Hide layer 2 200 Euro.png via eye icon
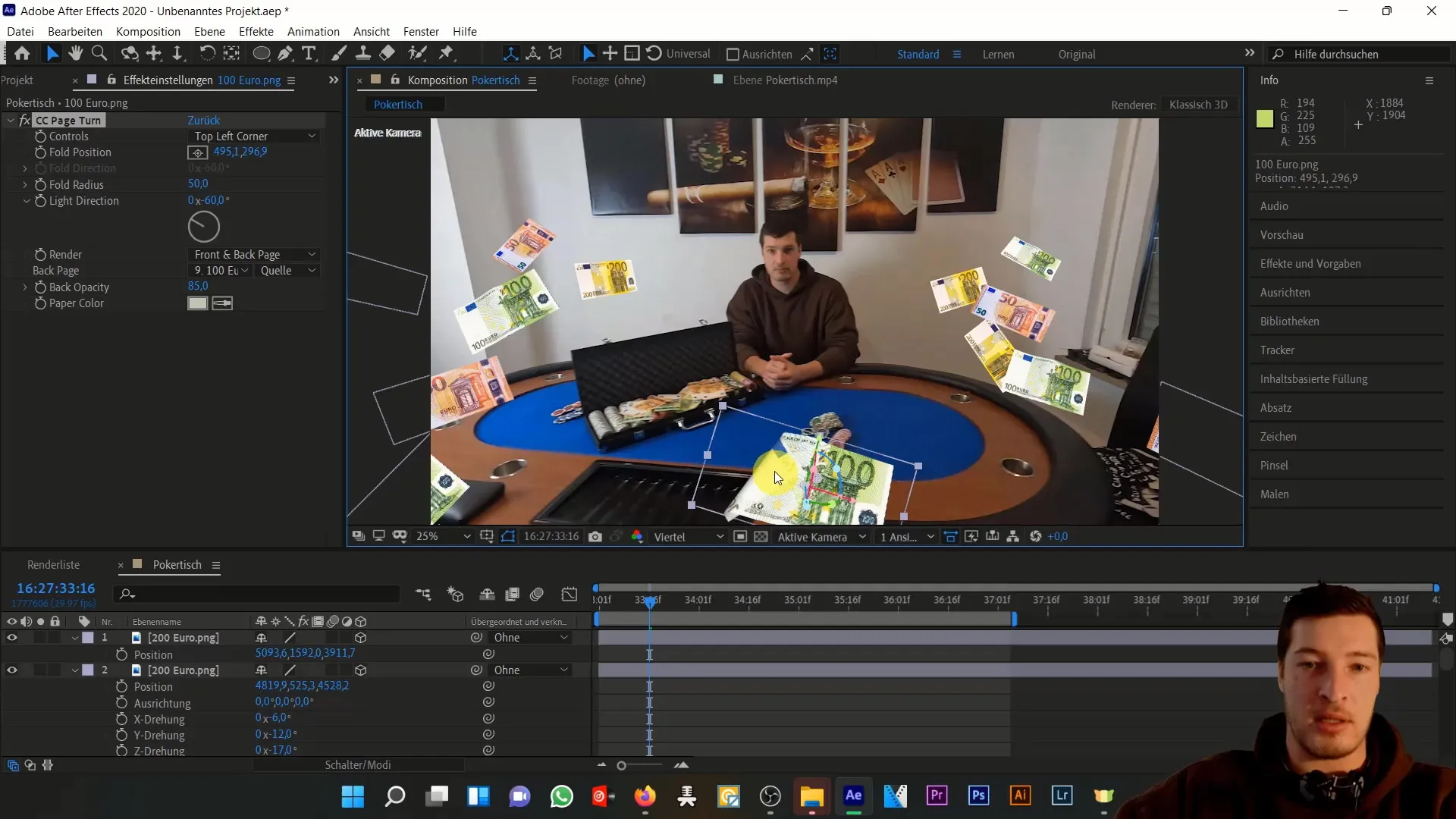The image size is (1456, 819). coord(11,670)
